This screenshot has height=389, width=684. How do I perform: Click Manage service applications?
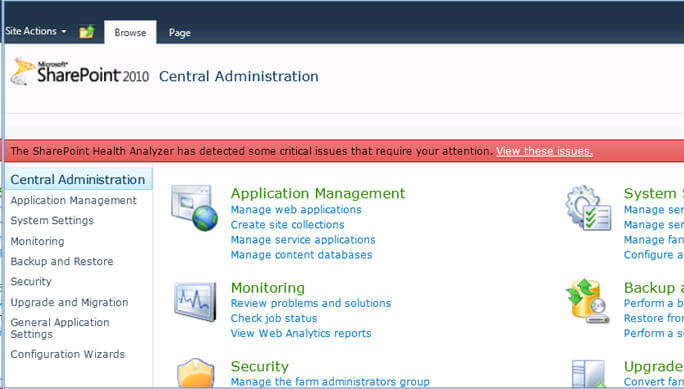point(303,240)
